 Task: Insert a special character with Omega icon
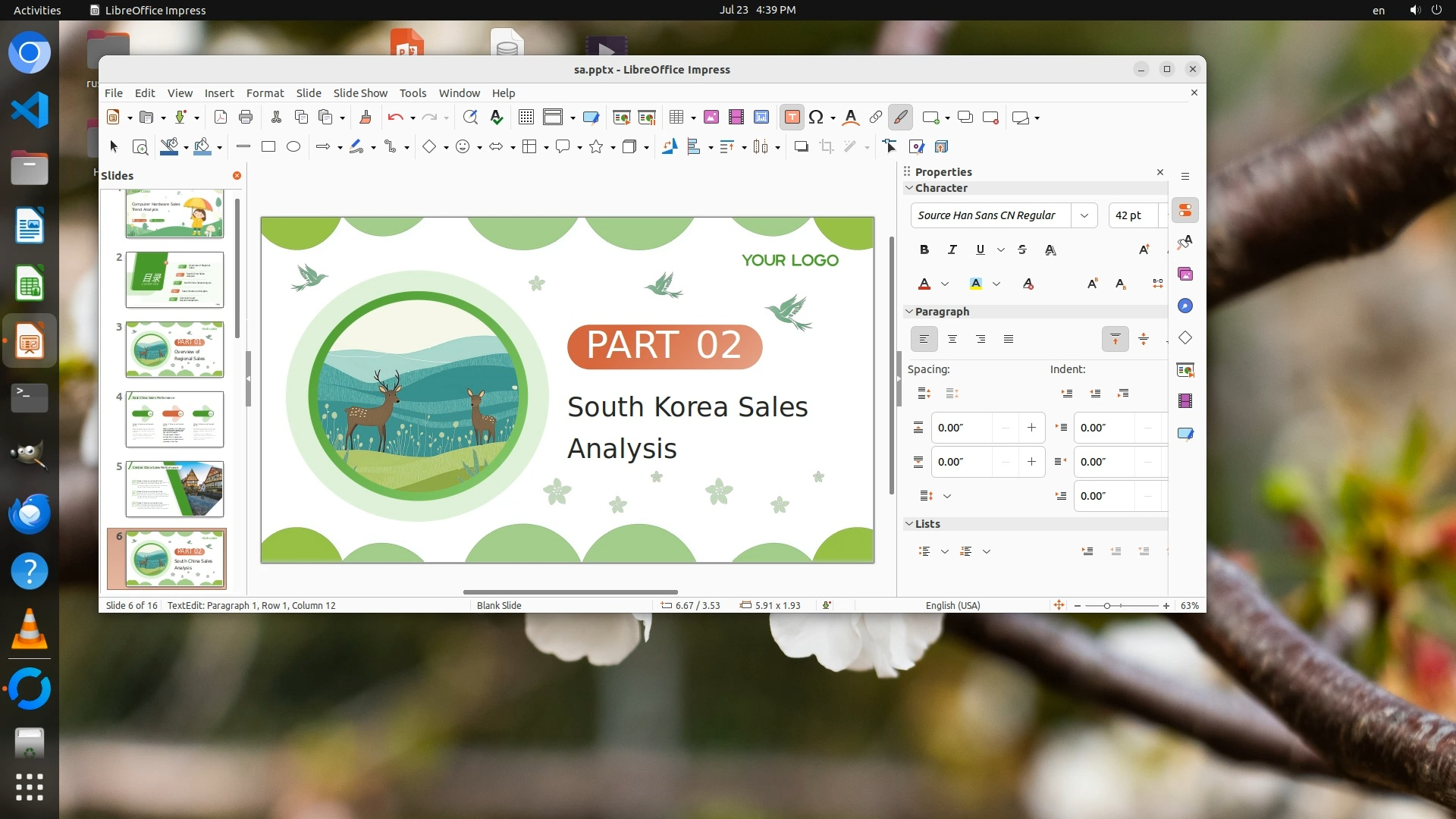point(816,117)
